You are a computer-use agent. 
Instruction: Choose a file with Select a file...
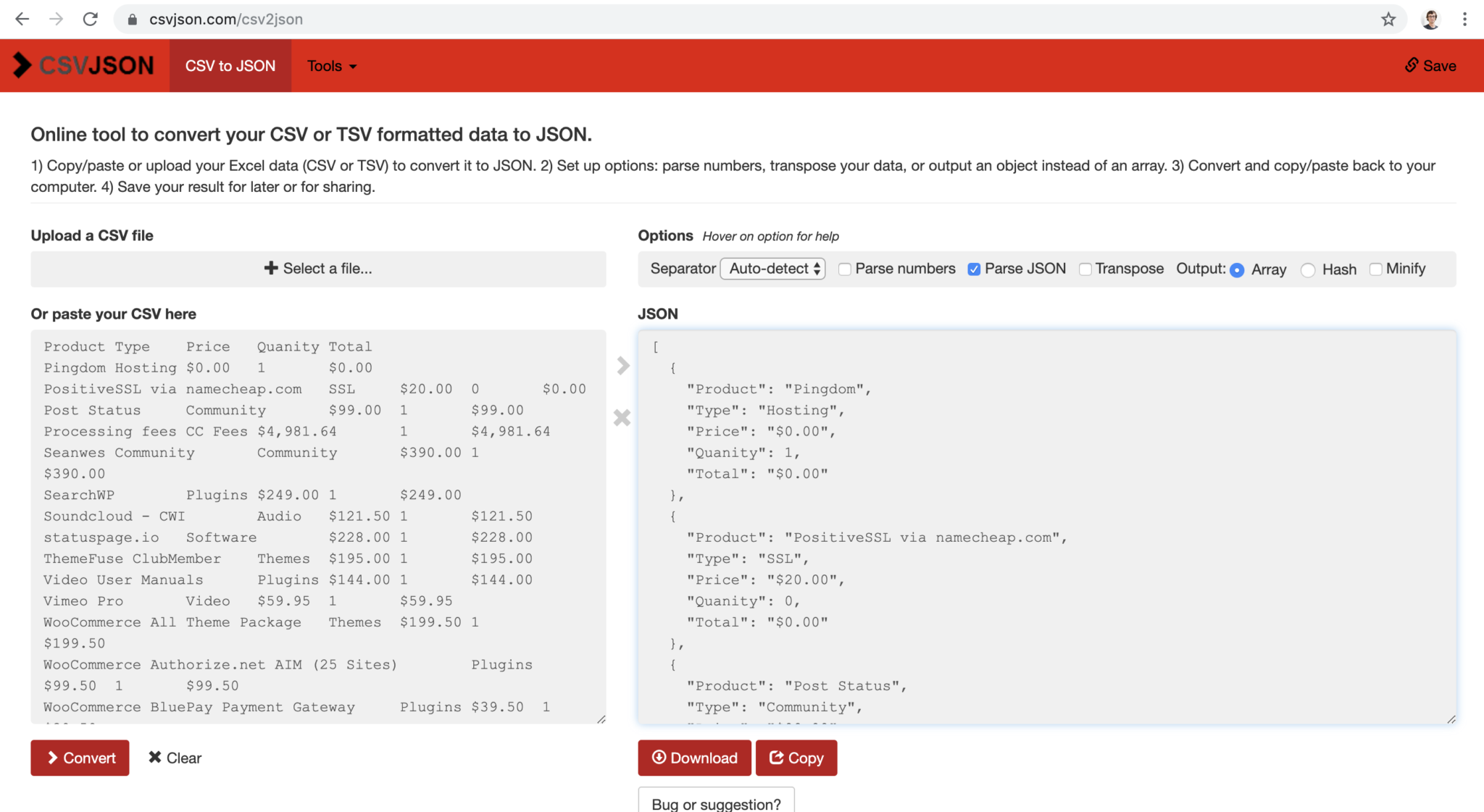(318, 269)
